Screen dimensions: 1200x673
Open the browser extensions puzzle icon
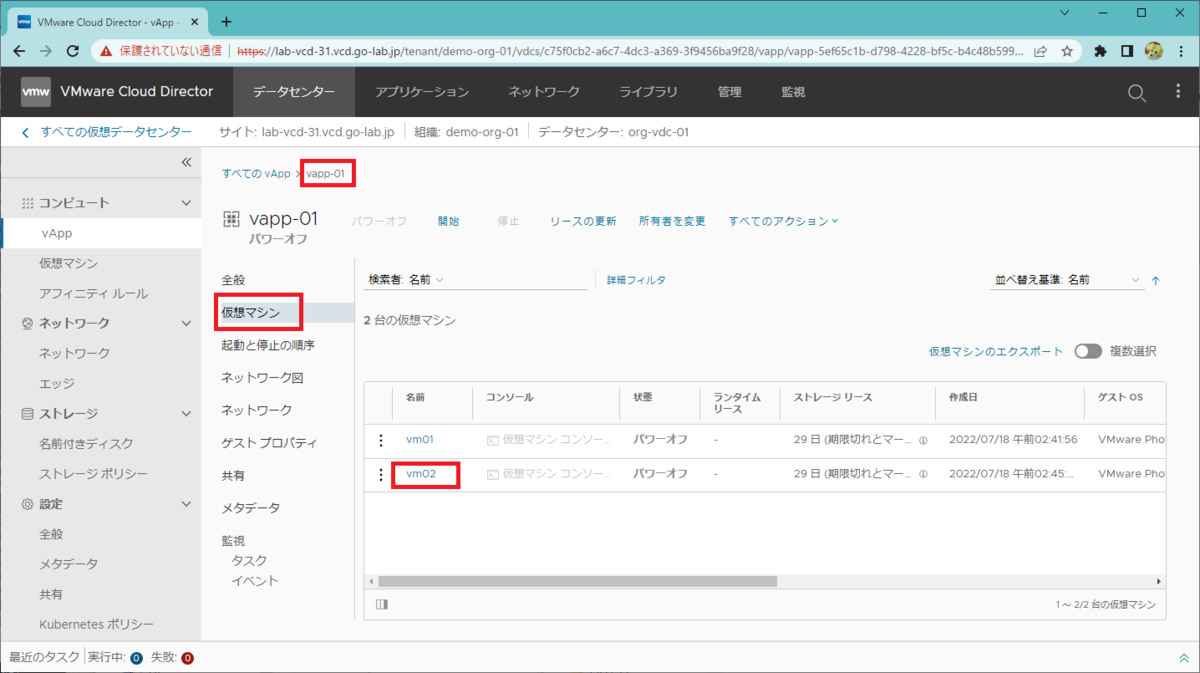(1100, 51)
